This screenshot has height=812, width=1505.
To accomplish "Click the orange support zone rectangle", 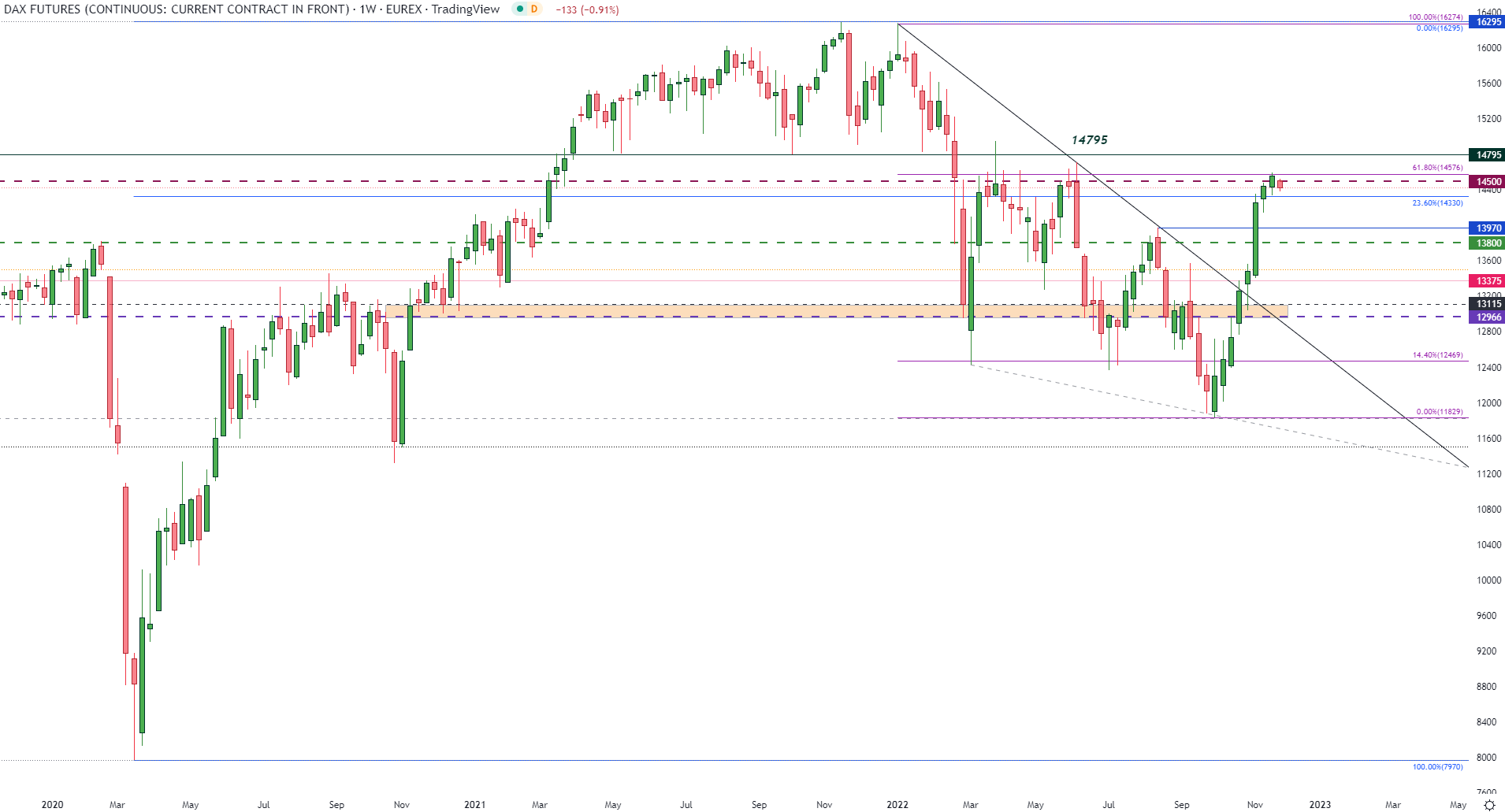I will coord(836,311).
